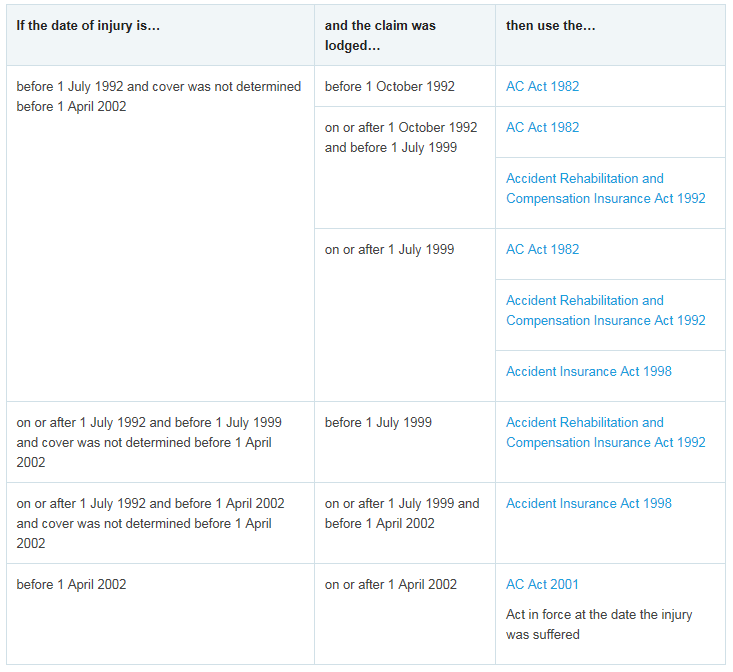This screenshot has width=733, height=672.
Task: Open AC Act 1982 link beside 'before 1 October 1992'
Action: click(542, 87)
